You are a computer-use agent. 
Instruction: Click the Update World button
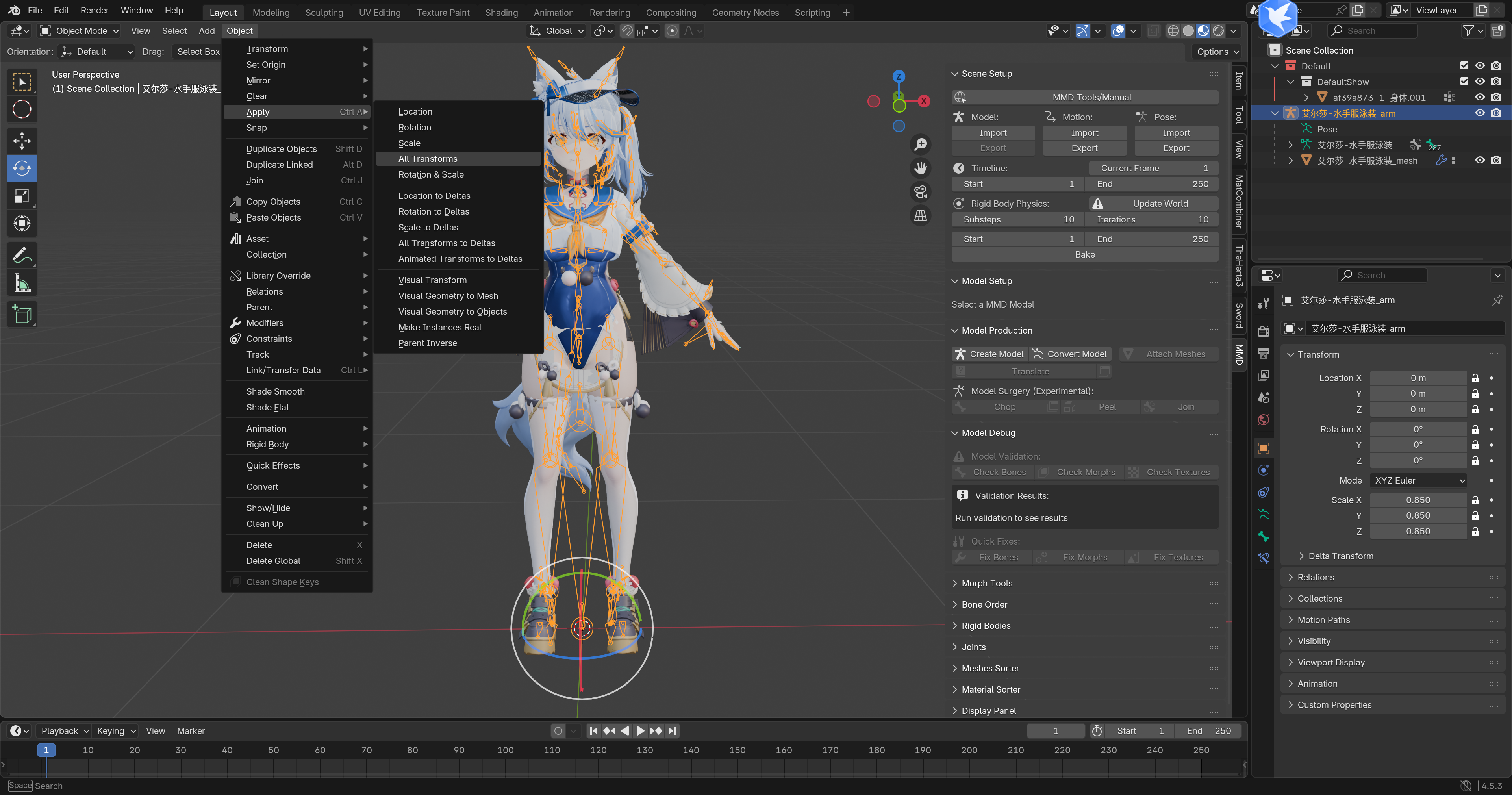click(1154, 204)
